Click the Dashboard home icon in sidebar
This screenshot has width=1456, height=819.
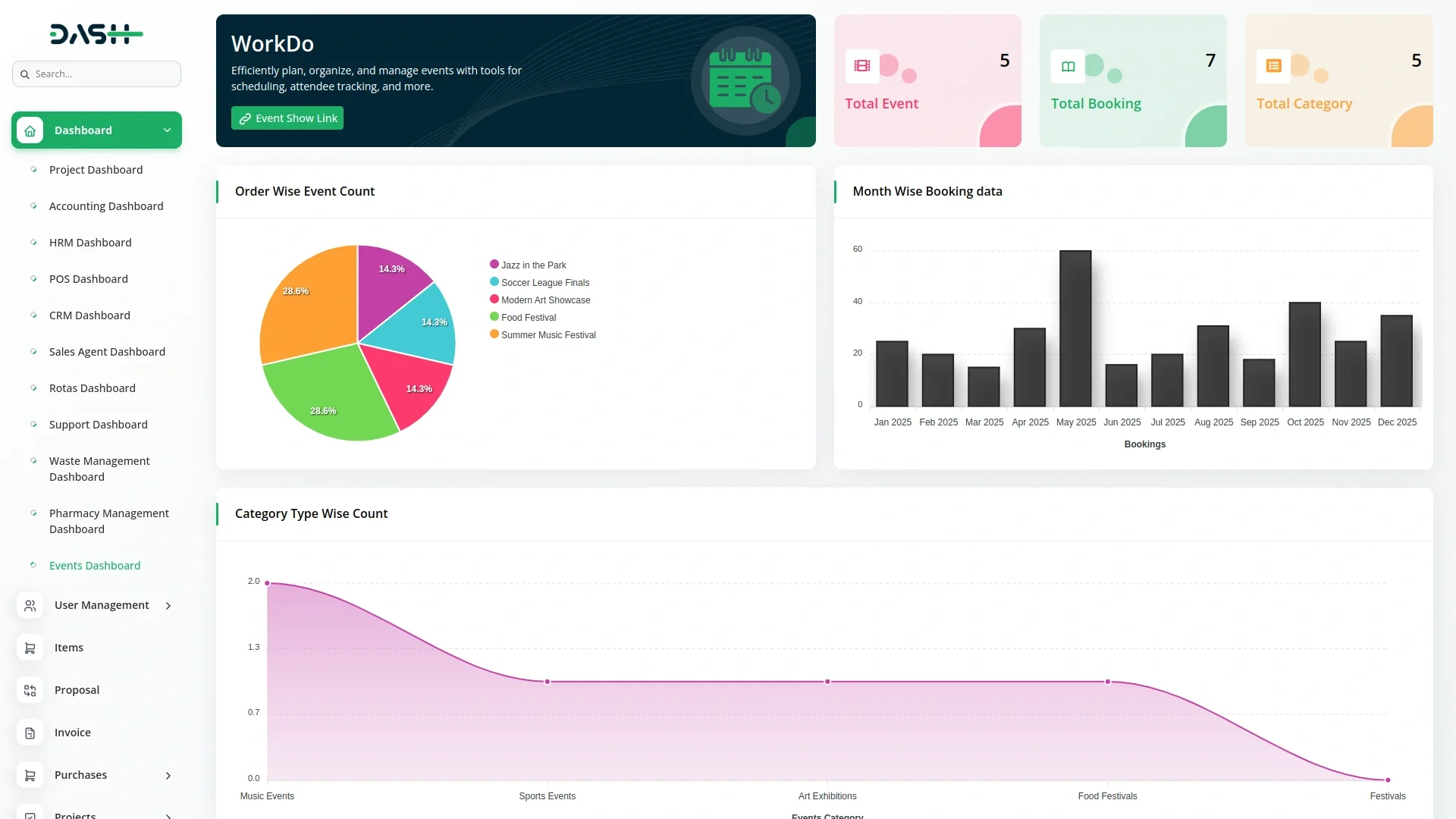[x=30, y=130]
